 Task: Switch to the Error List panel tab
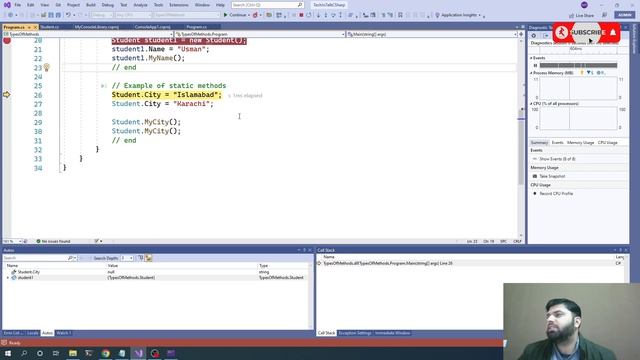tap(12, 333)
